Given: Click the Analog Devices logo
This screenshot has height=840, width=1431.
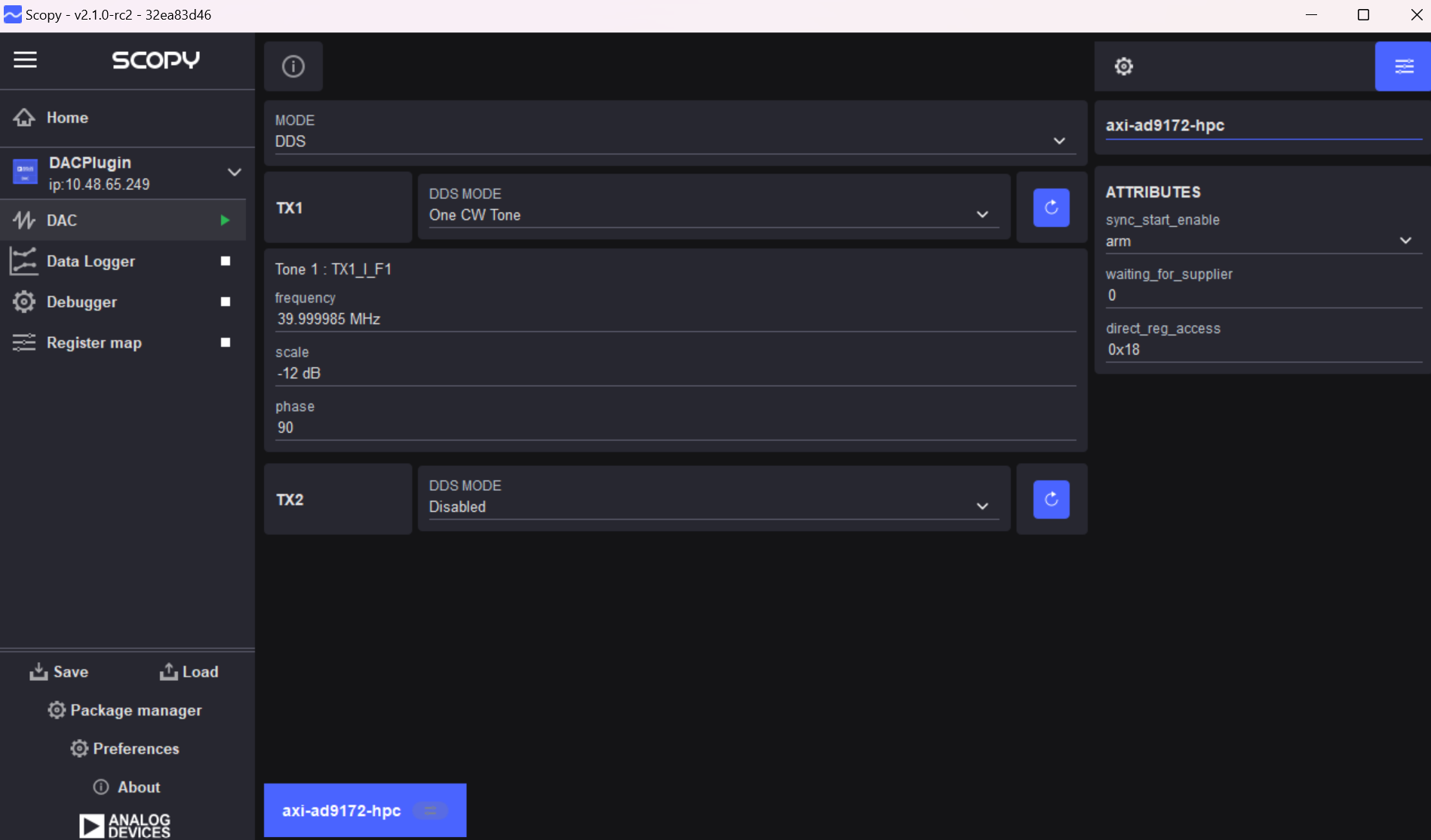Looking at the screenshot, I should pyautogui.click(x=125, y=826).
